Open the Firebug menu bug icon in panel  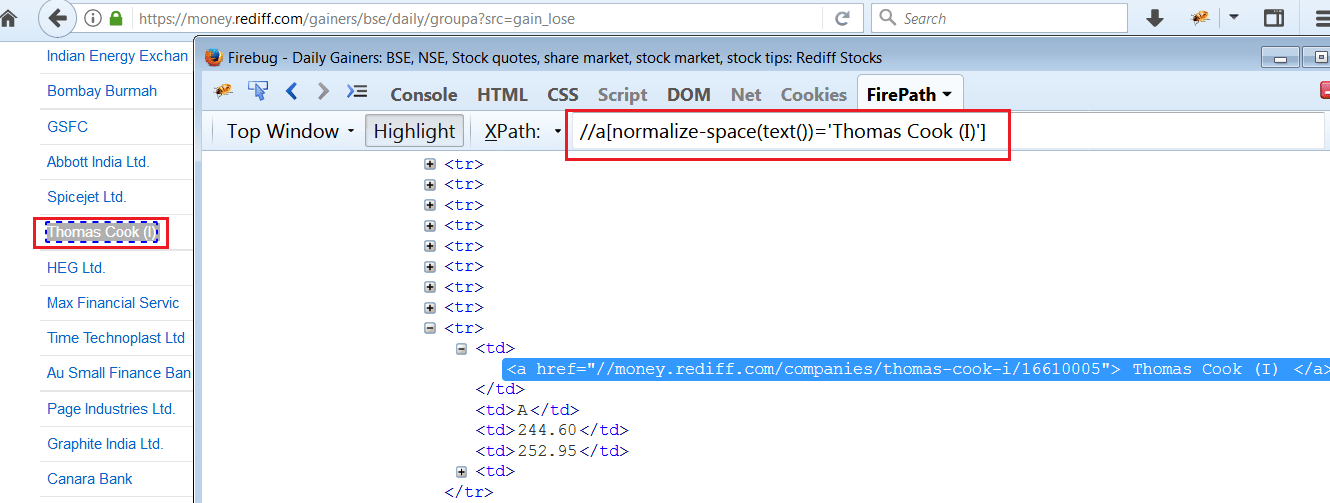(x=225, y=91)
